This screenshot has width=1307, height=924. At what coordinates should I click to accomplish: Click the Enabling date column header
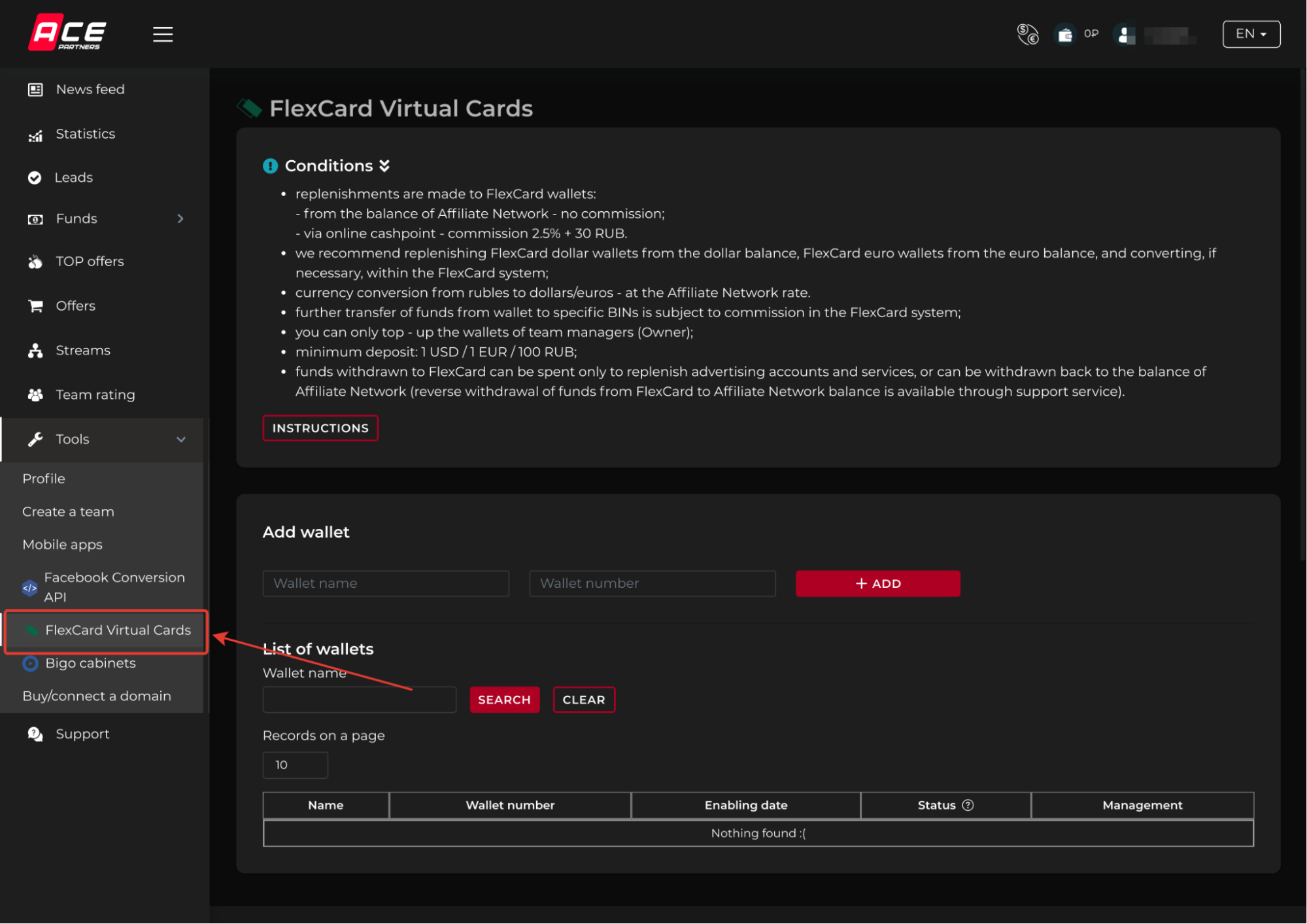[x=746, y=806]
